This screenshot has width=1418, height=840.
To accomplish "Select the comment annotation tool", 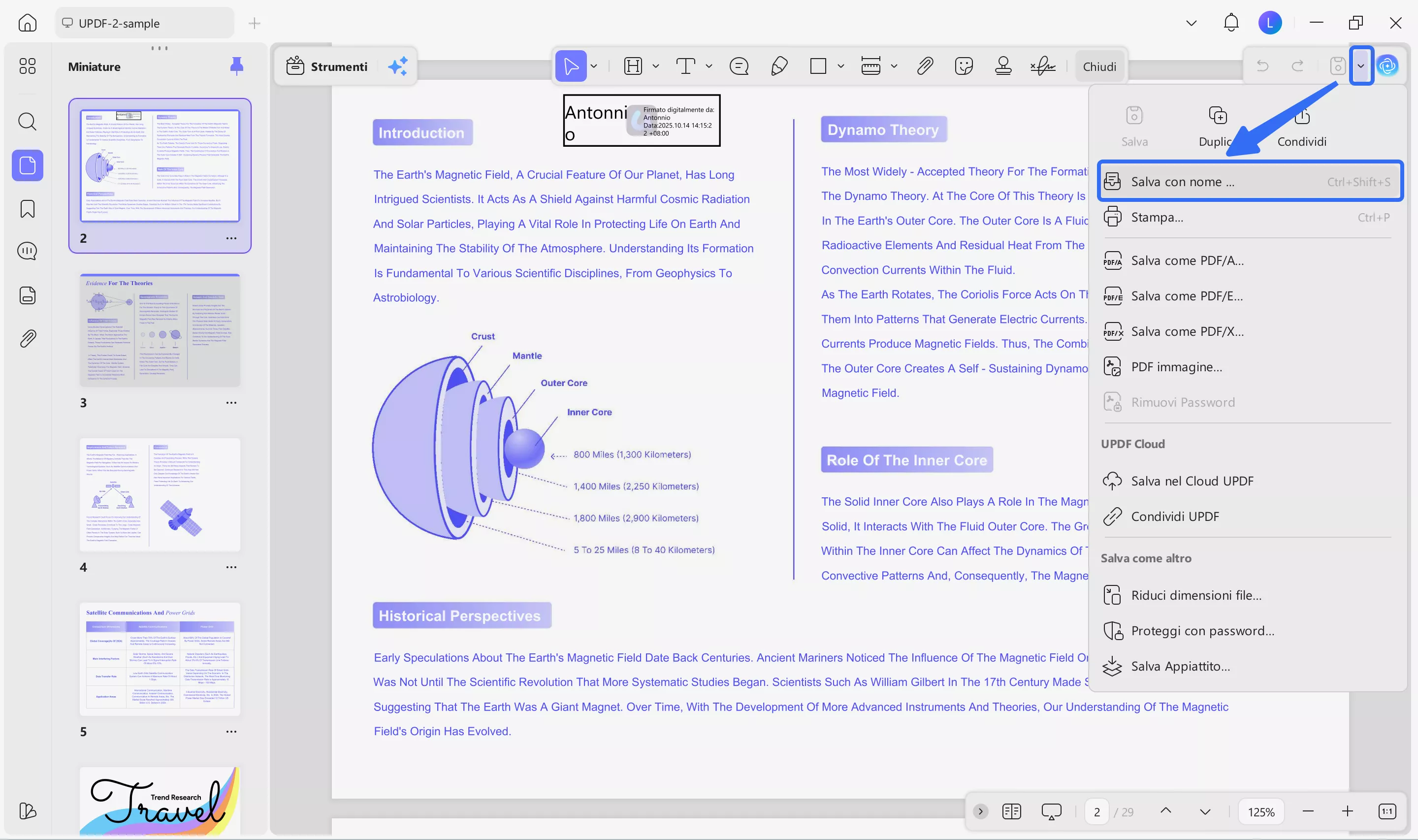I will coord(739,66).
